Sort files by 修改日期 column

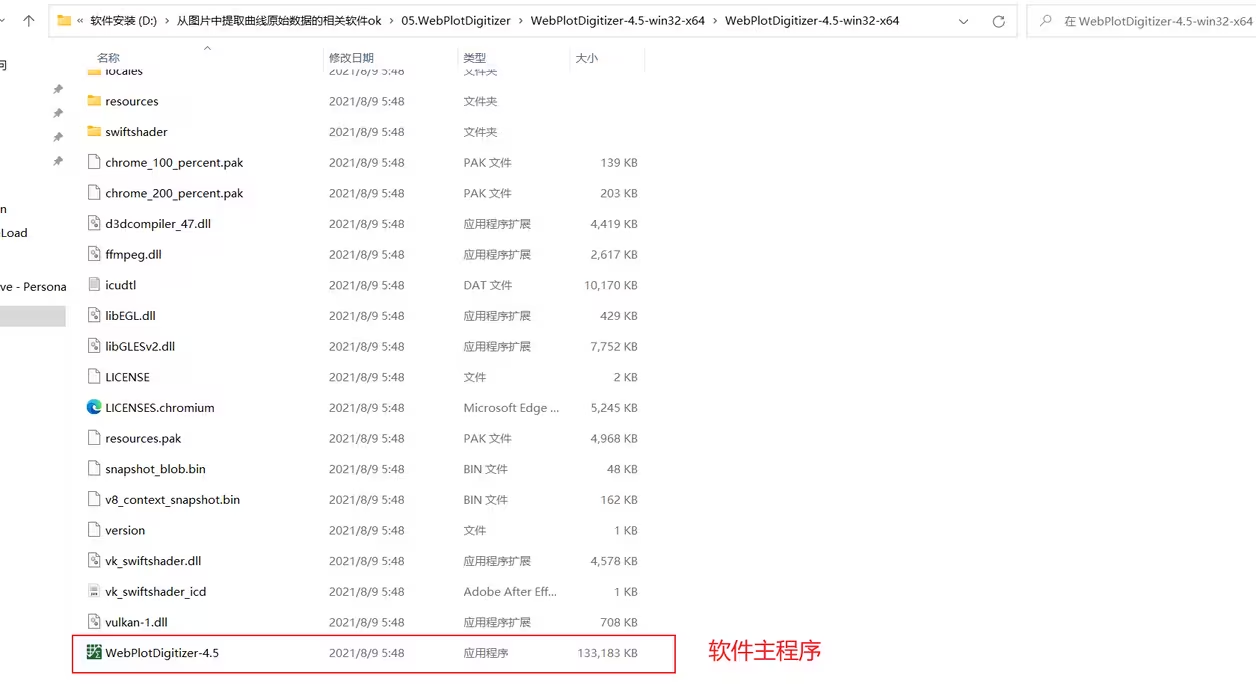pyautogui.click(x=351, y=58)
